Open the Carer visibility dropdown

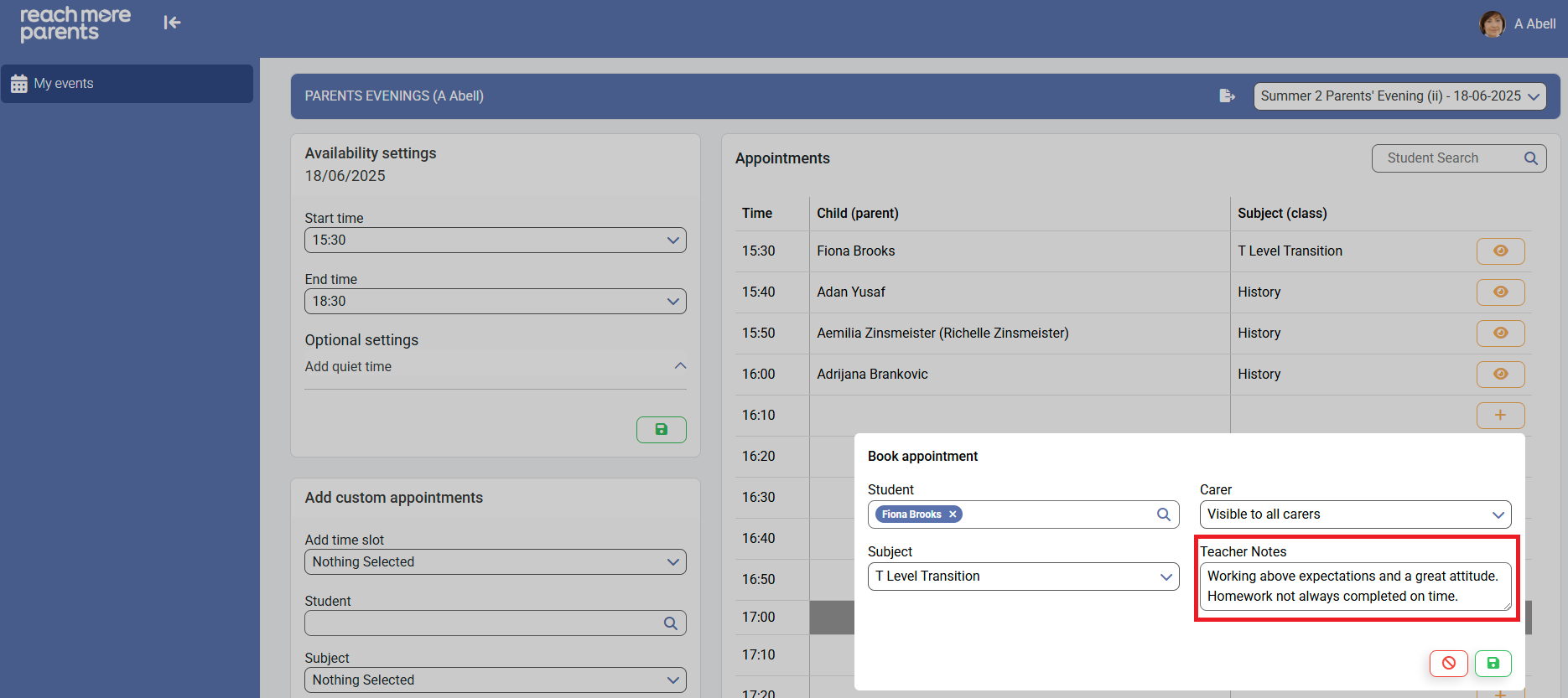click(1354, 514)
